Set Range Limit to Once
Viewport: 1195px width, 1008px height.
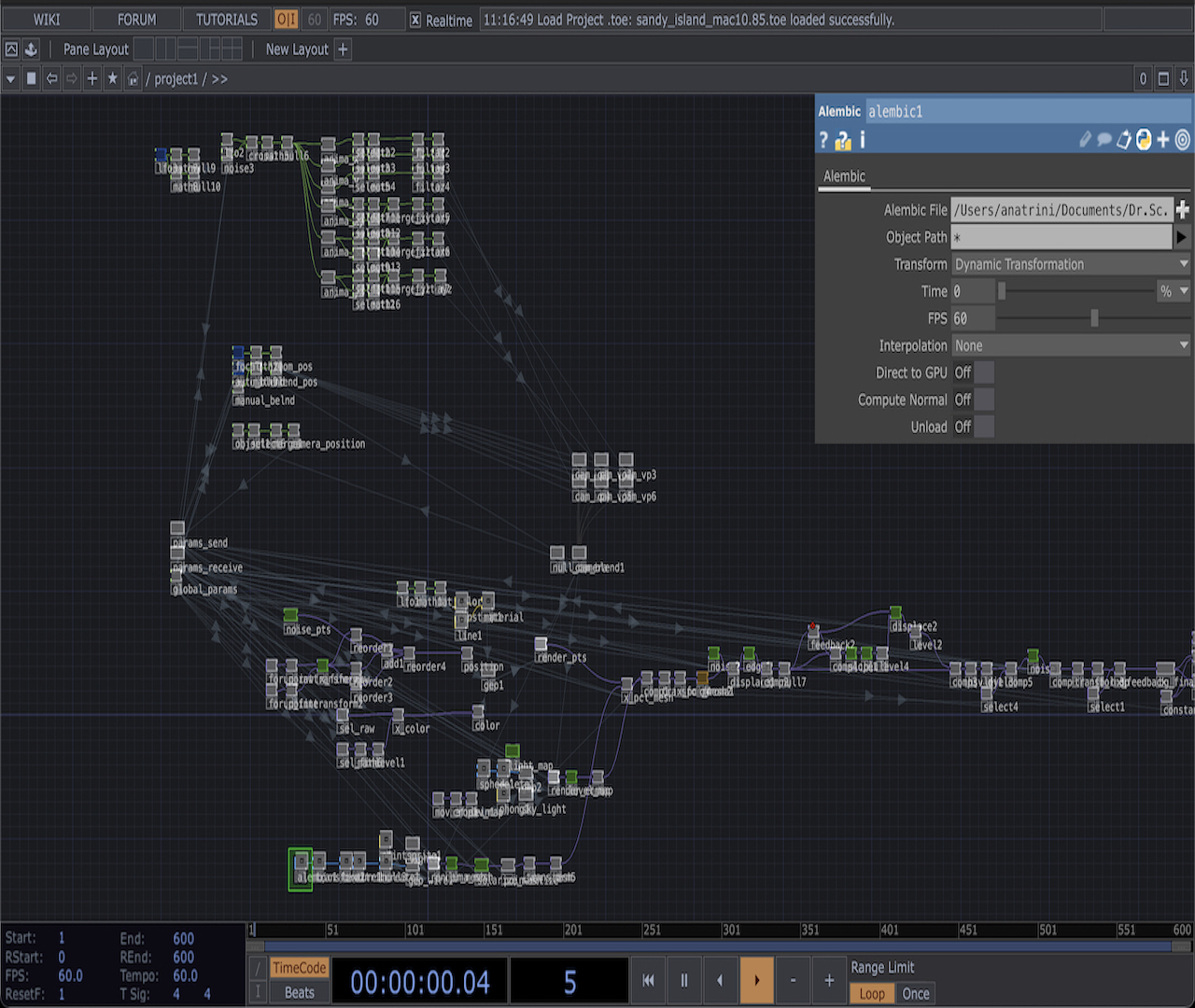coord(915,993)
